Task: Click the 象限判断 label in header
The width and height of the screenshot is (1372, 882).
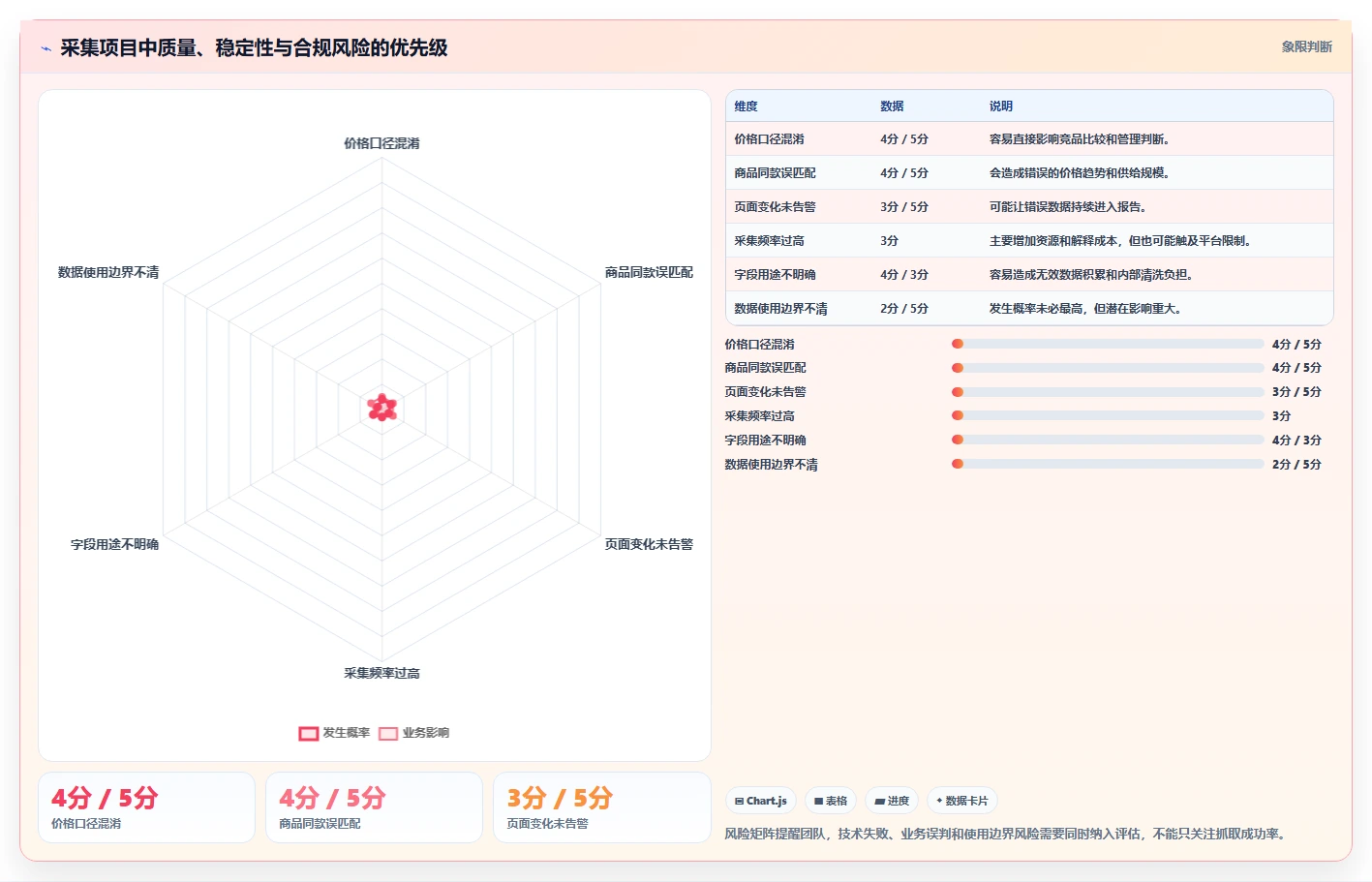Action: pyautogui.click(x=1306, y=46)
